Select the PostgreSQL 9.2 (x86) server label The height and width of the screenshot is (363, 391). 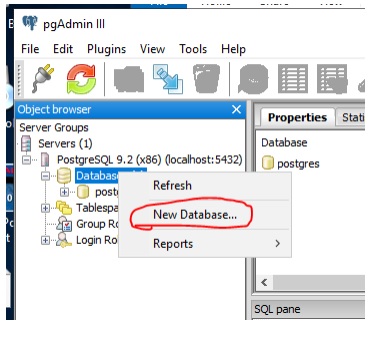(x=150, y=160)
